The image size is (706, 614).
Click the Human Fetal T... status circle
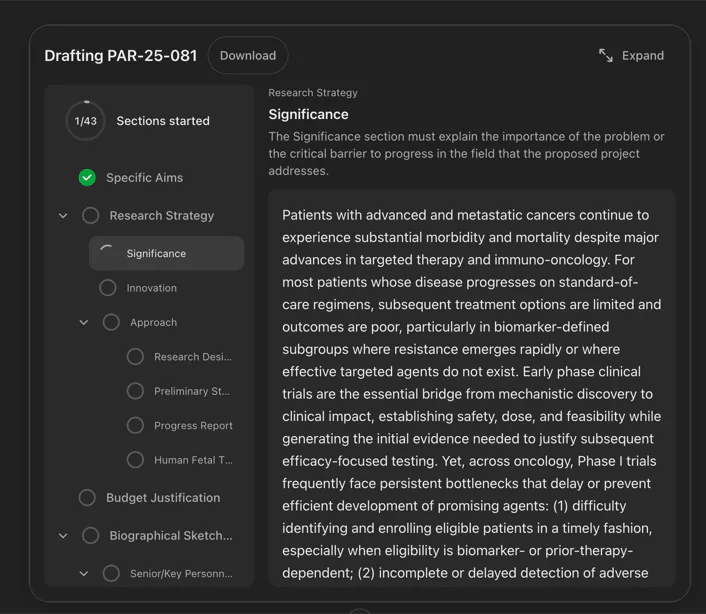[135, 460]
